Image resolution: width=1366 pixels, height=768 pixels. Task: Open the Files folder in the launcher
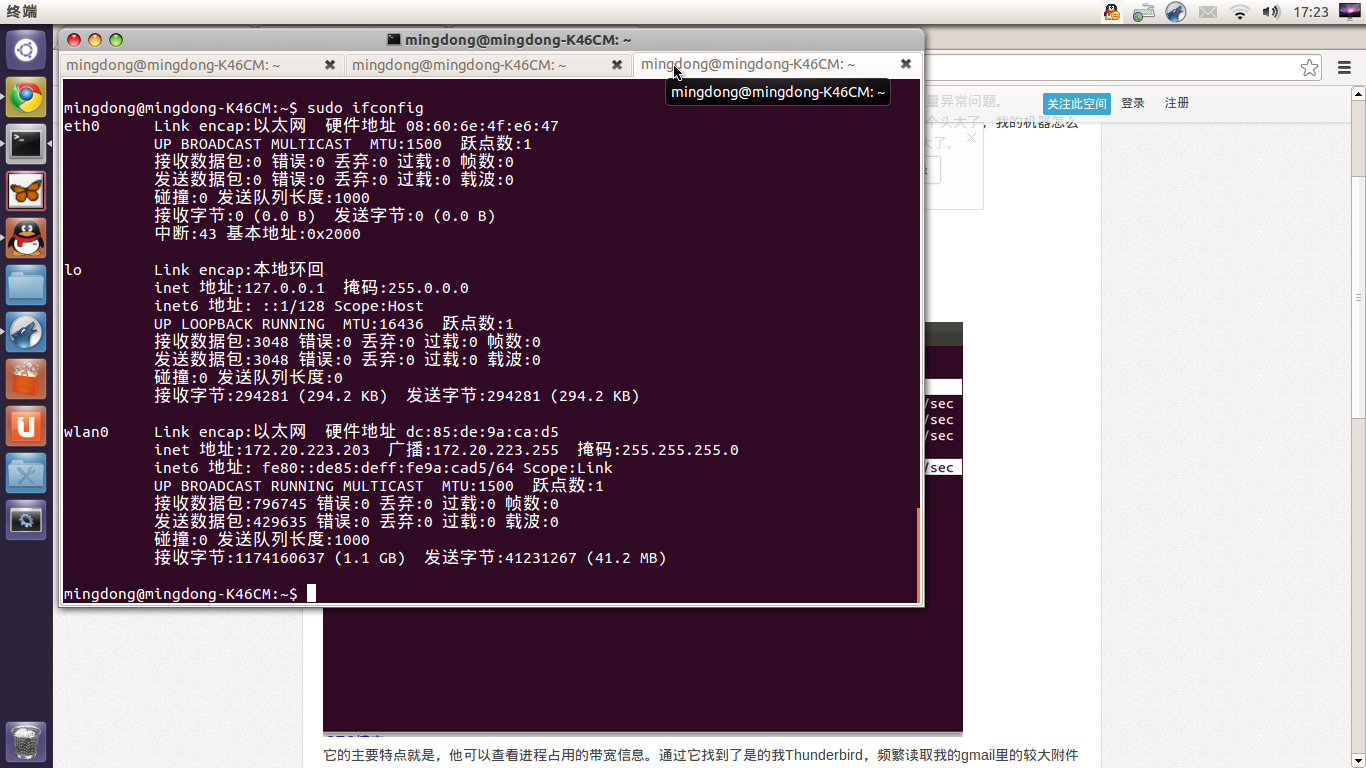click(x=26, y=285)
